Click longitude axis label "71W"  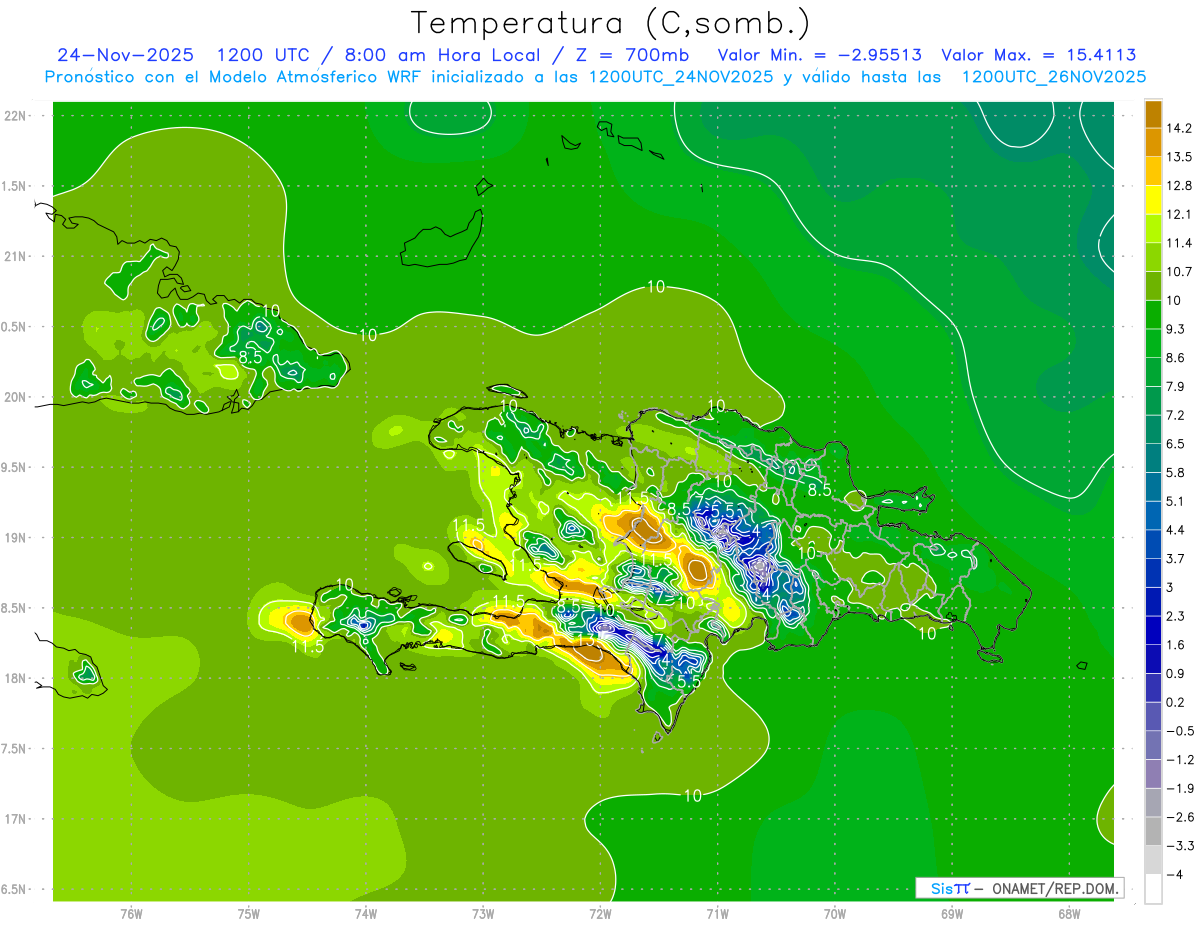pos(717,913)
